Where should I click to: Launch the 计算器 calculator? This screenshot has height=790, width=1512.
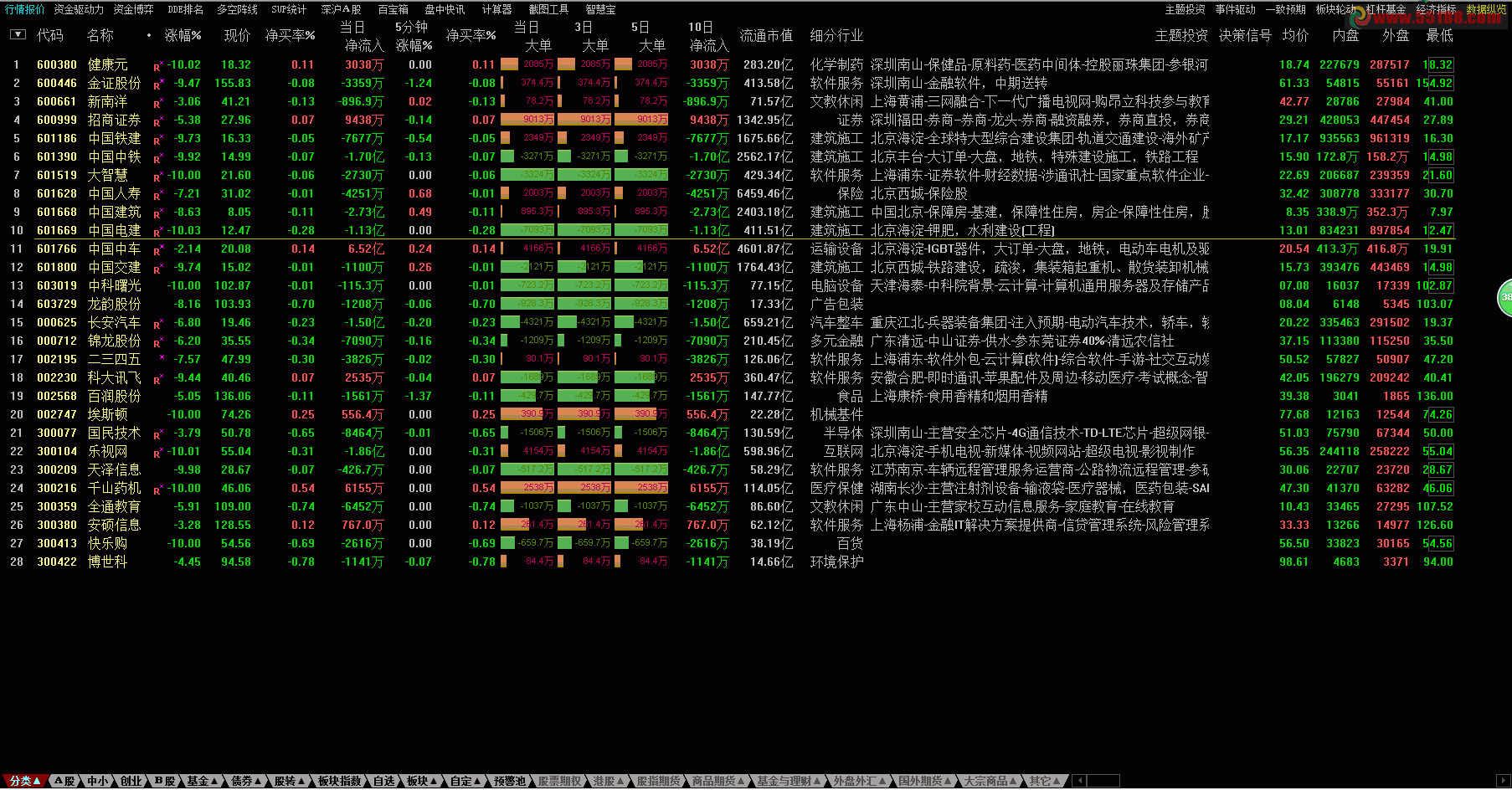pyautogui.click(x=496, y=9)
